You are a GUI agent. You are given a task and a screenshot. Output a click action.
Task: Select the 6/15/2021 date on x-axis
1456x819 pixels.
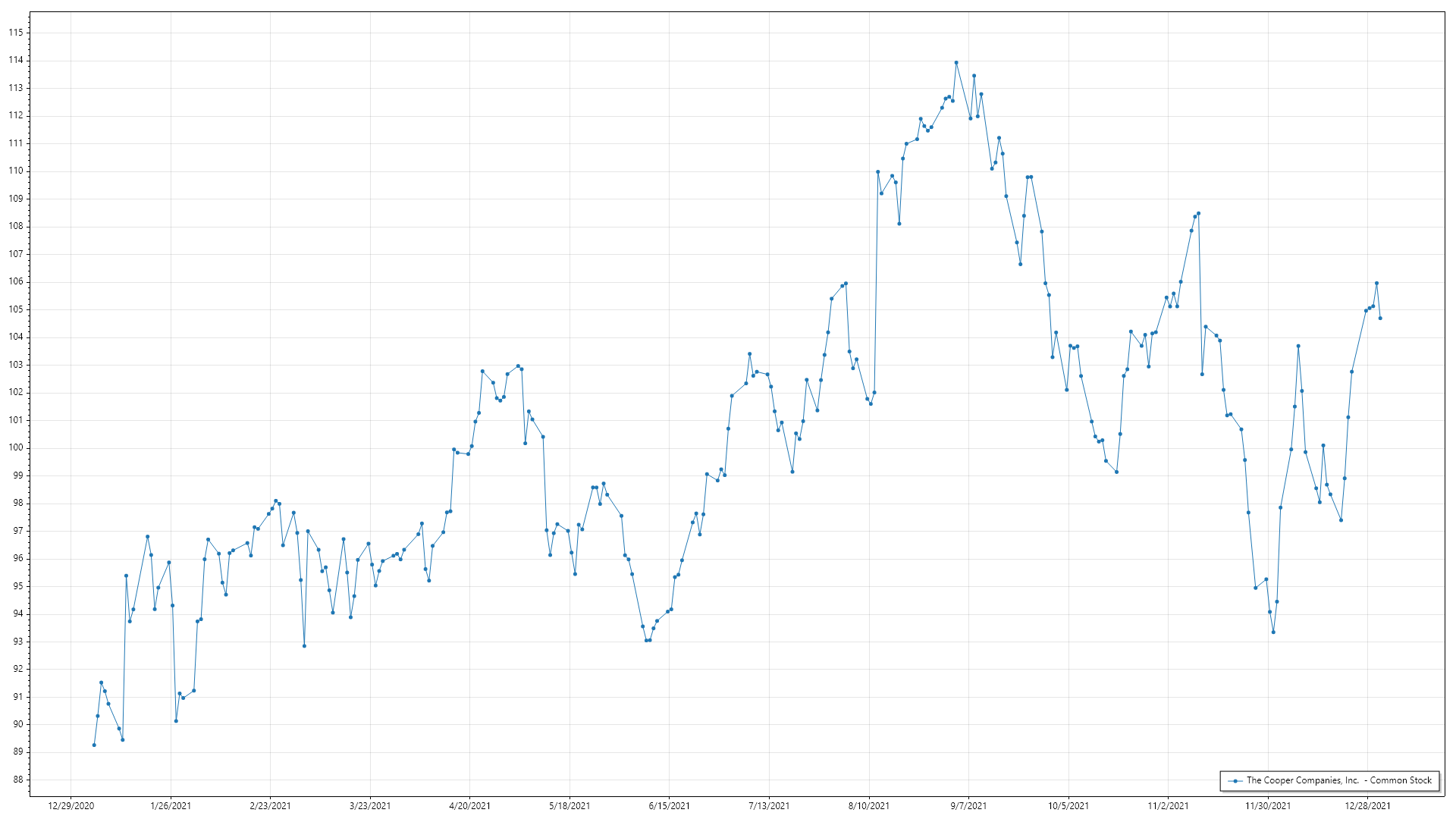click(669, 805)
